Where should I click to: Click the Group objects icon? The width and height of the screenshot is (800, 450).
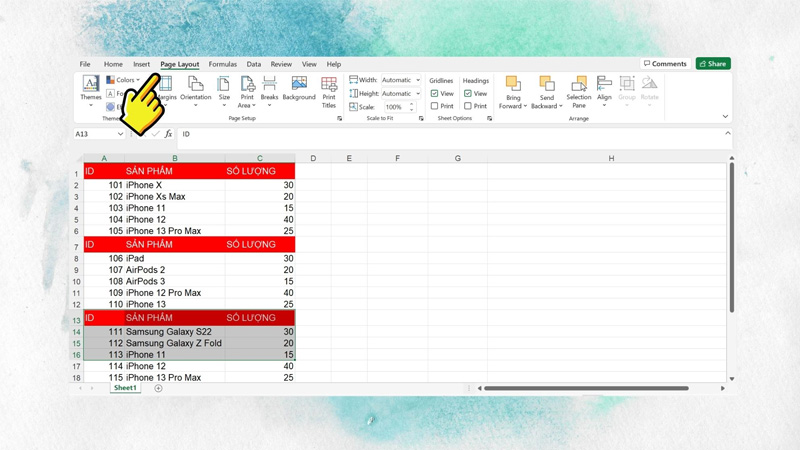[x=627, y=83]
